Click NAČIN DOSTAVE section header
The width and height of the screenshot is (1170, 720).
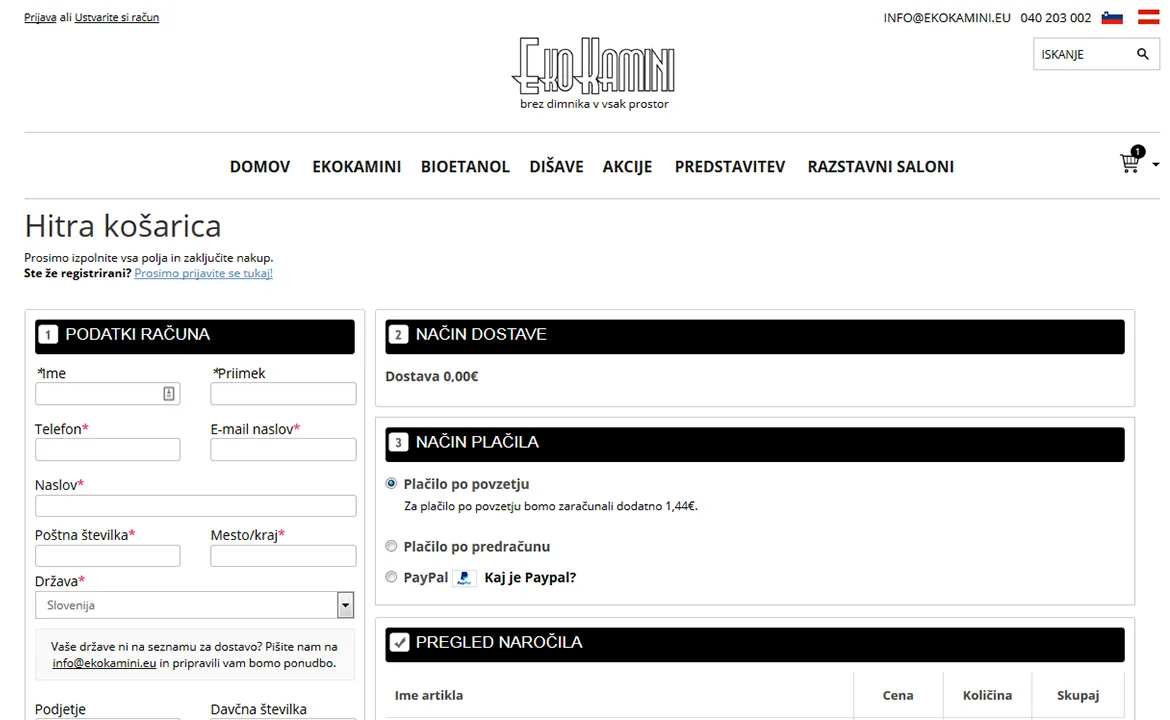tap(754, 336)
